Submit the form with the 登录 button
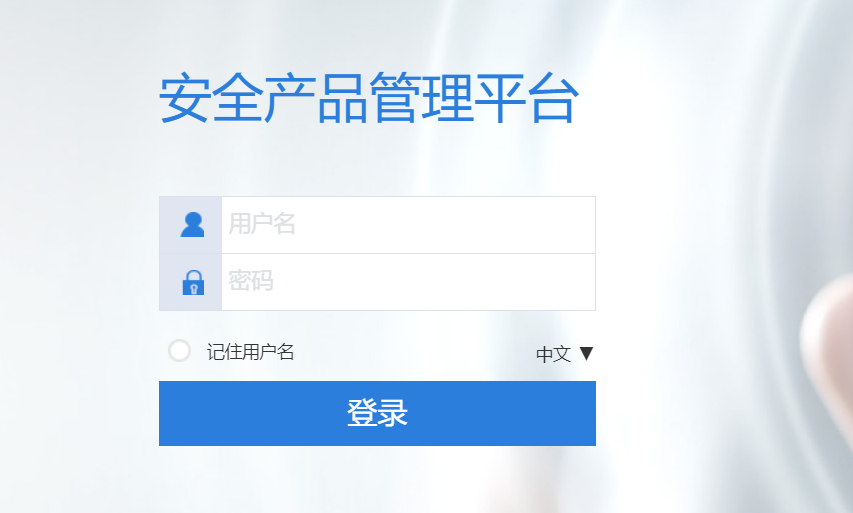Viewport: 853px width, 513px height. click(x=377, y=413)
